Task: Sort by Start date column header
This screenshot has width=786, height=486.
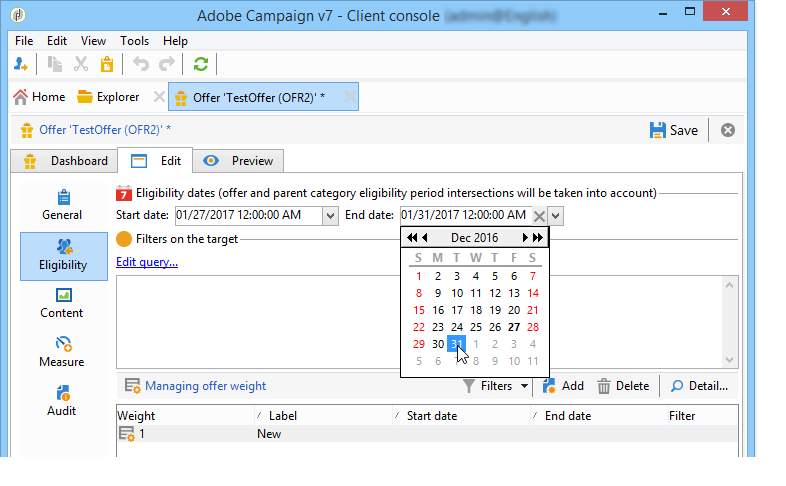Action: [461, 416]
